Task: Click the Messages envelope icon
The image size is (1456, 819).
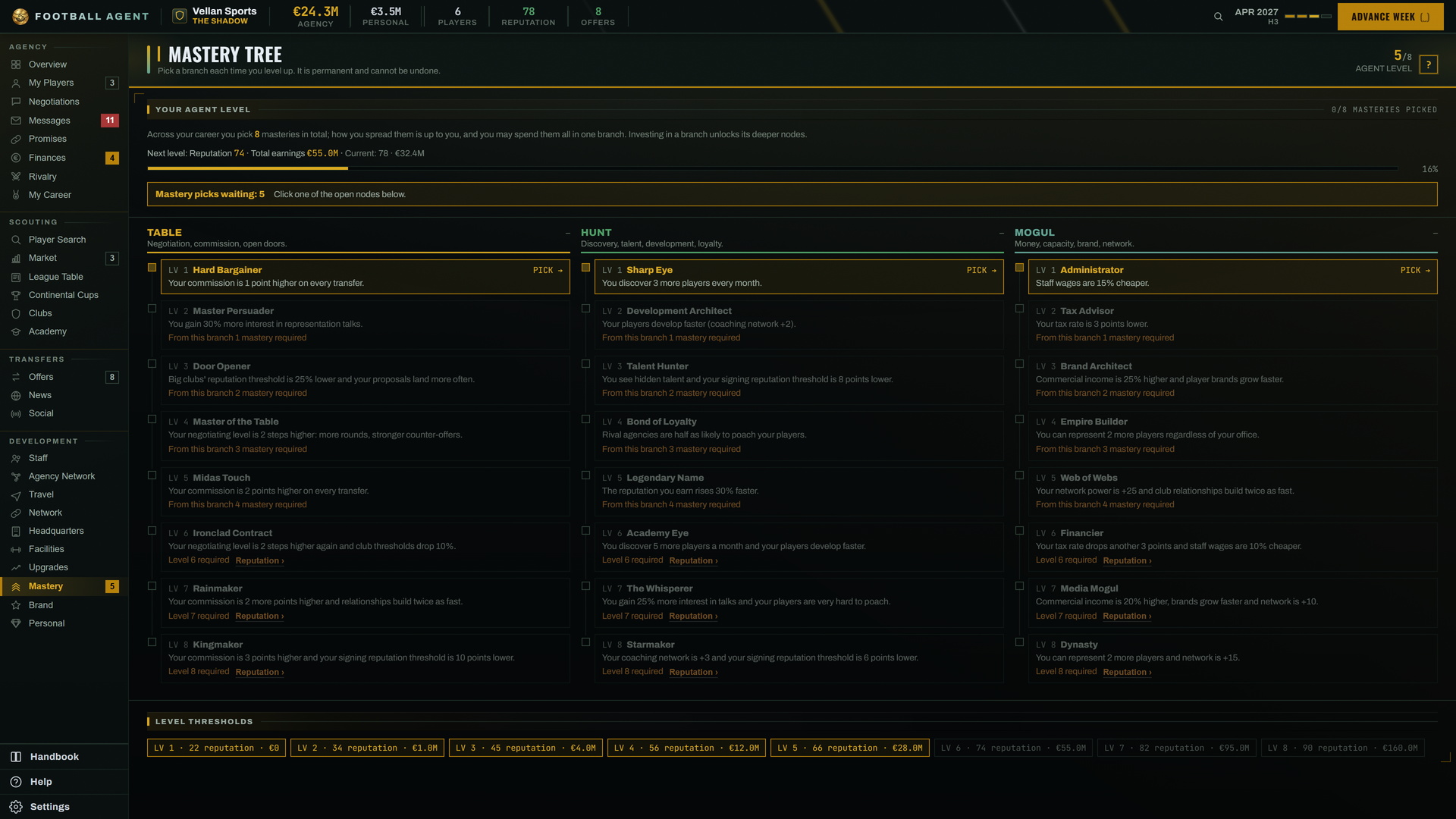Action: point(16,121)
